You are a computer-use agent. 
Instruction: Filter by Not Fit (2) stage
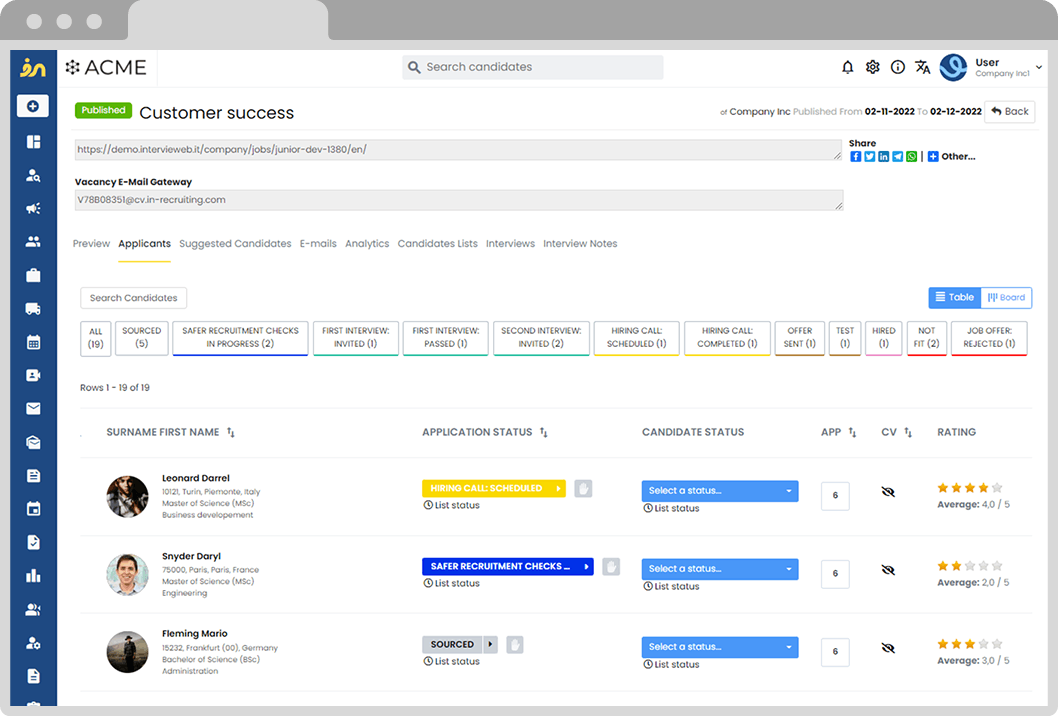click(927, 337)
